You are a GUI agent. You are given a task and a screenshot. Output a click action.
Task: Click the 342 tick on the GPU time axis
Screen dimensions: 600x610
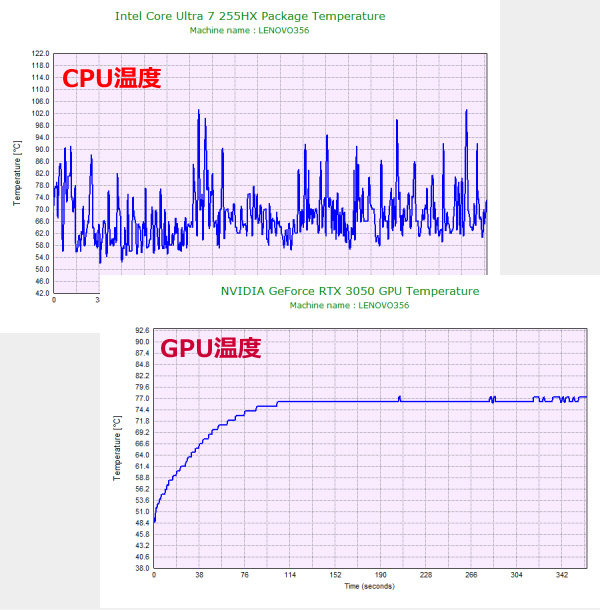[x=562, y=575]
